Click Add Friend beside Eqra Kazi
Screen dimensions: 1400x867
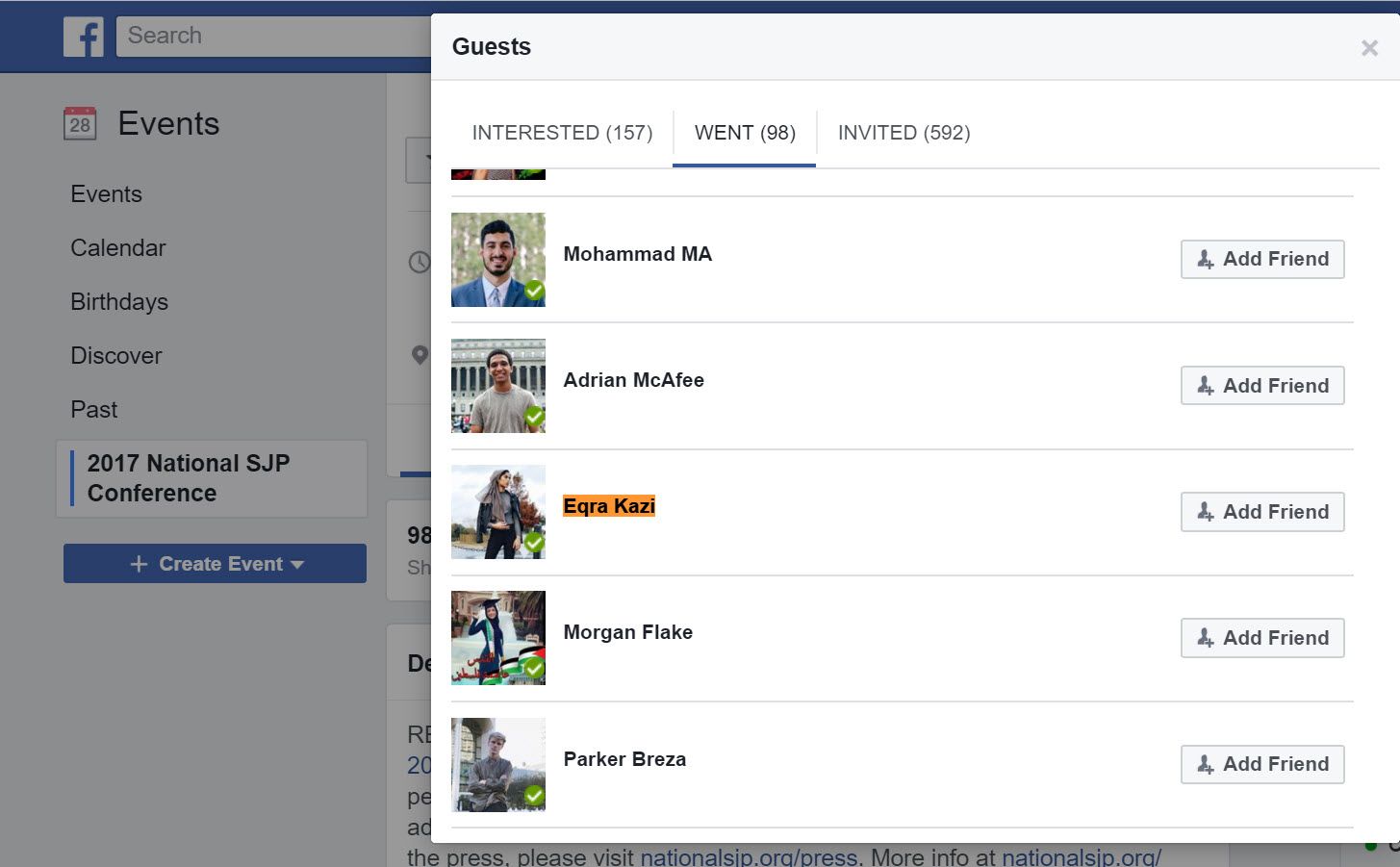1261,512
